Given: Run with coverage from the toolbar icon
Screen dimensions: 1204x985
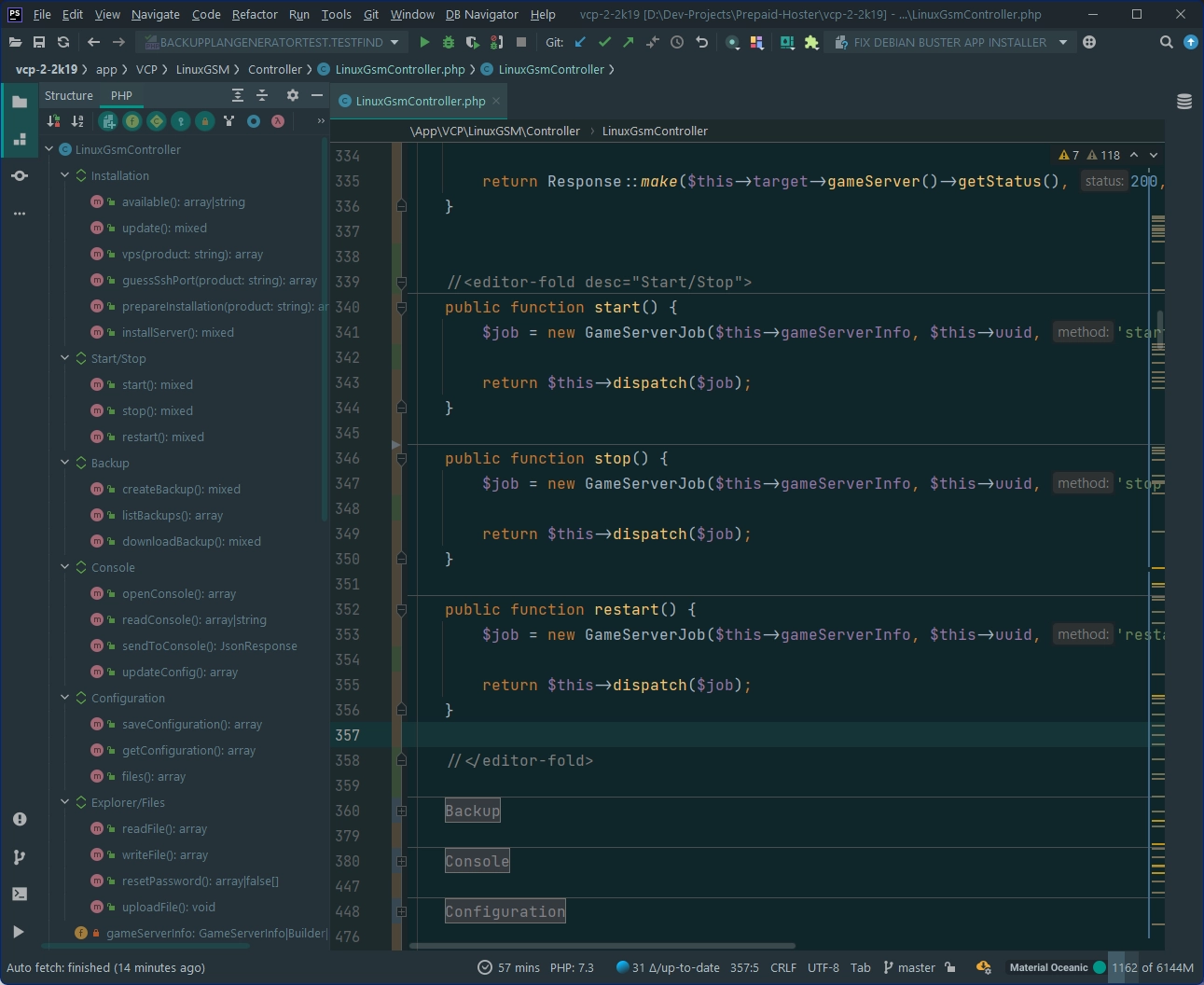Looking at the screenshot, I should 473,42.
